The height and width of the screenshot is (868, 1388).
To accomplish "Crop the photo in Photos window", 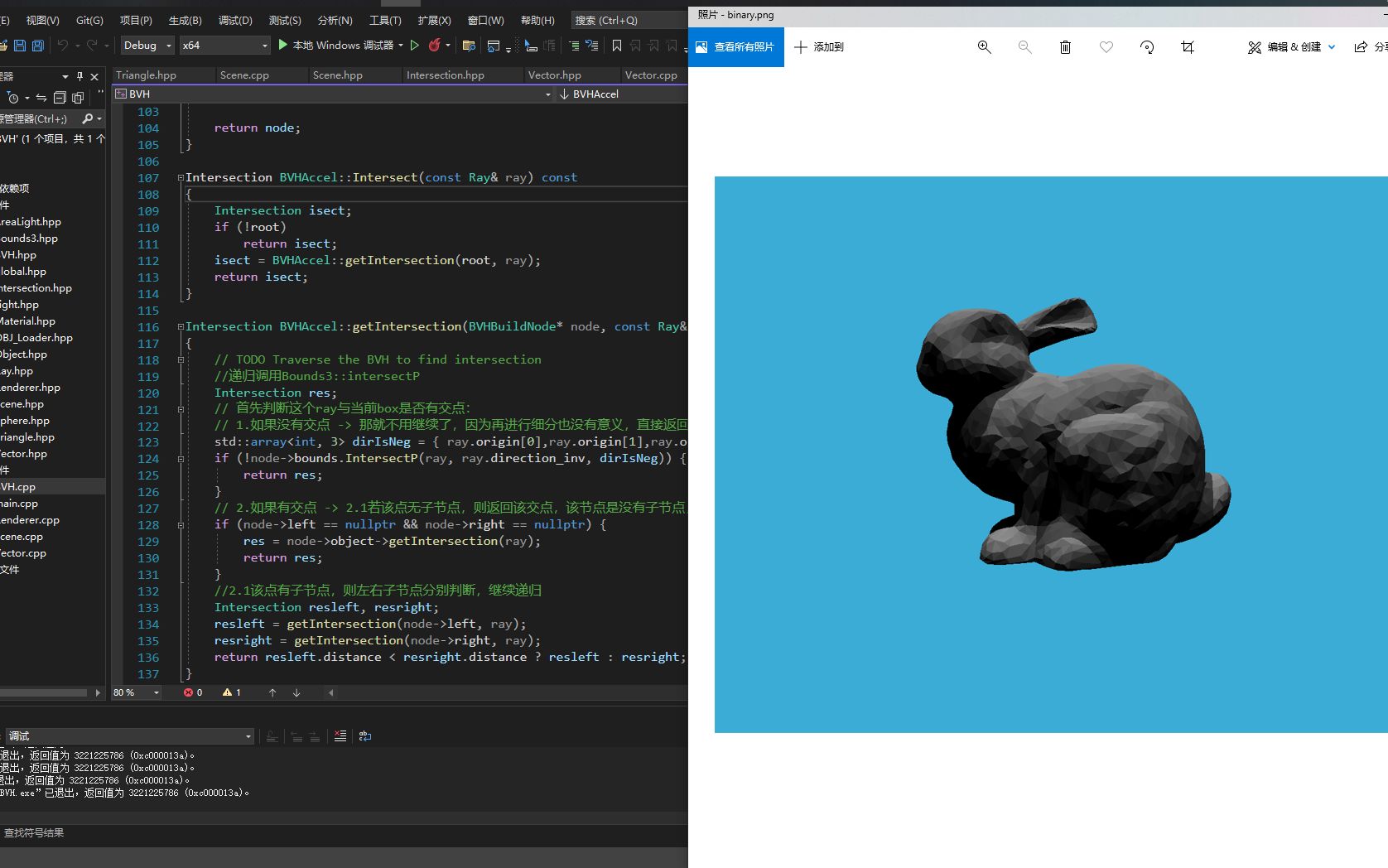I will point(1188,47).
